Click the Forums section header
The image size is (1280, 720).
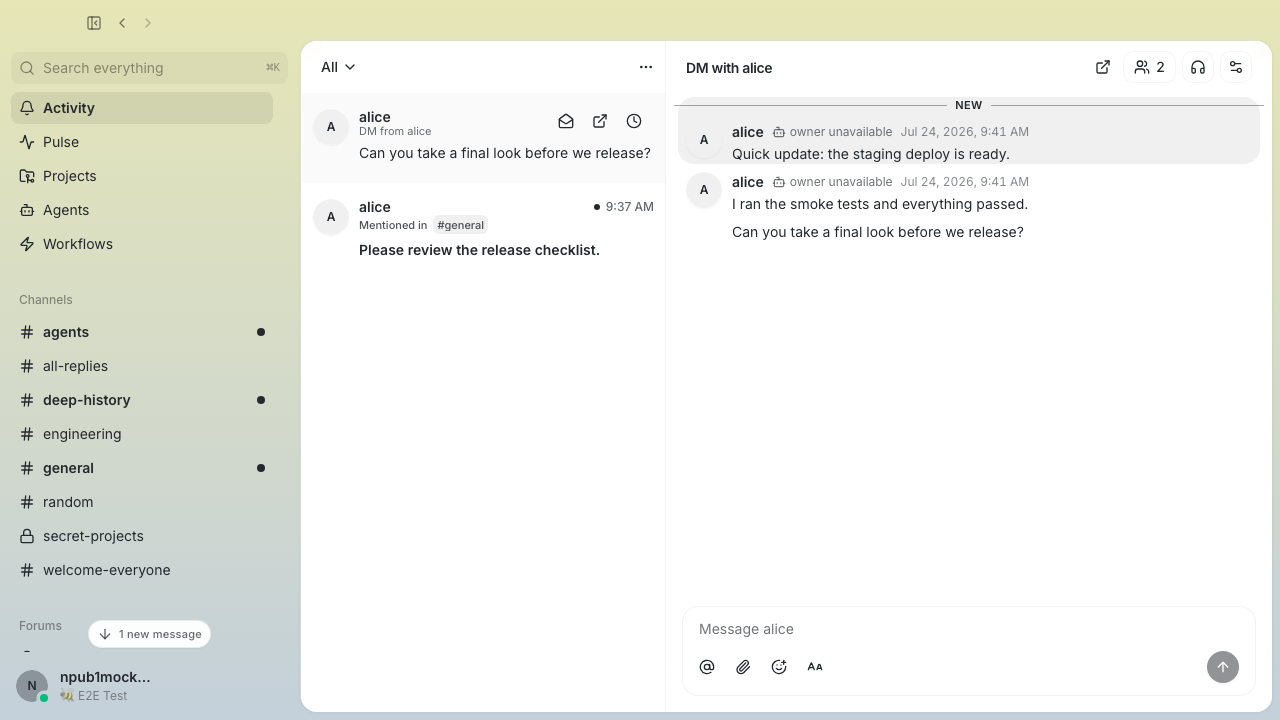pyautogui.click(x=40, y=626)
